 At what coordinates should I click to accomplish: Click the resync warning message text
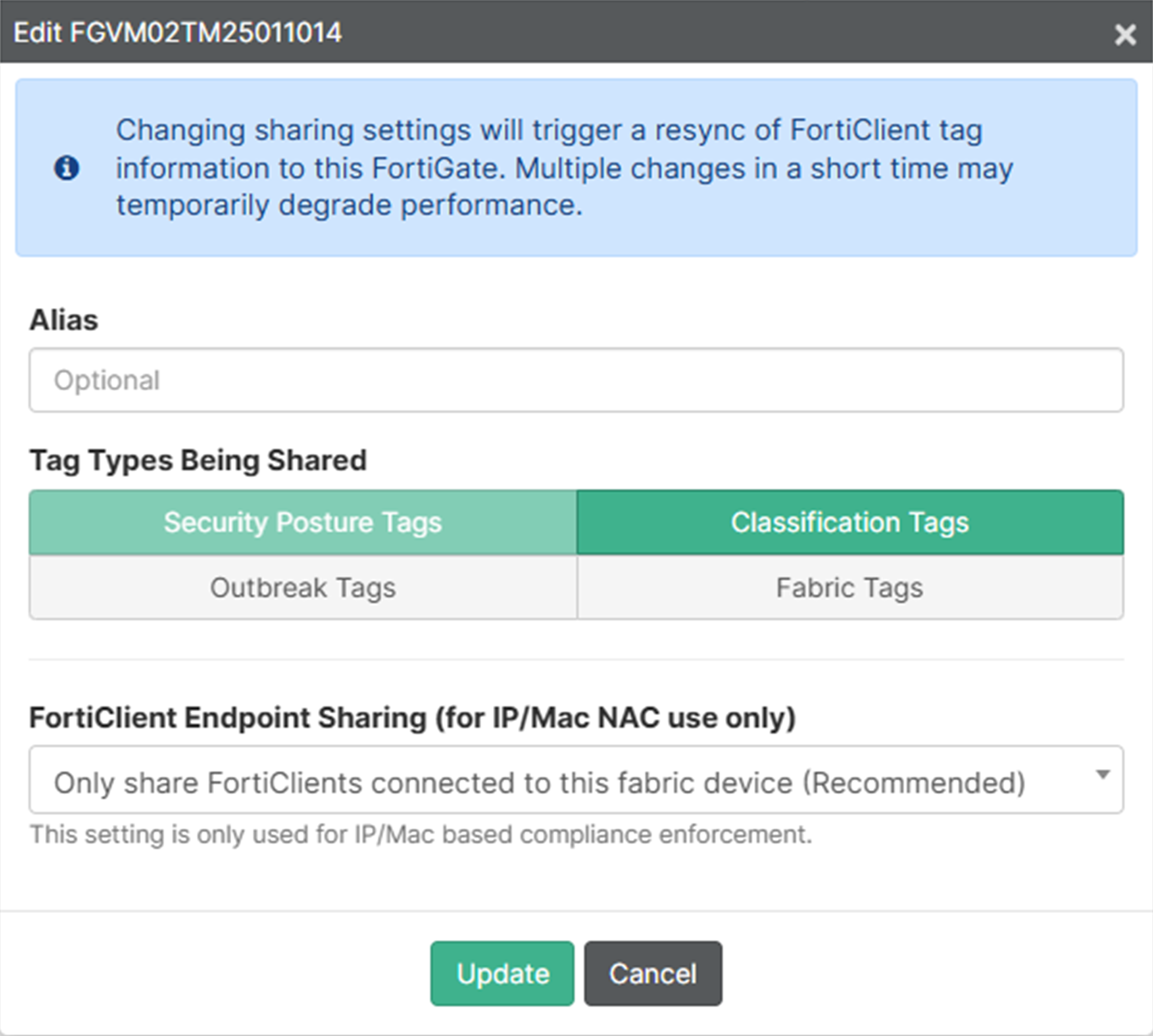[564, 168]
